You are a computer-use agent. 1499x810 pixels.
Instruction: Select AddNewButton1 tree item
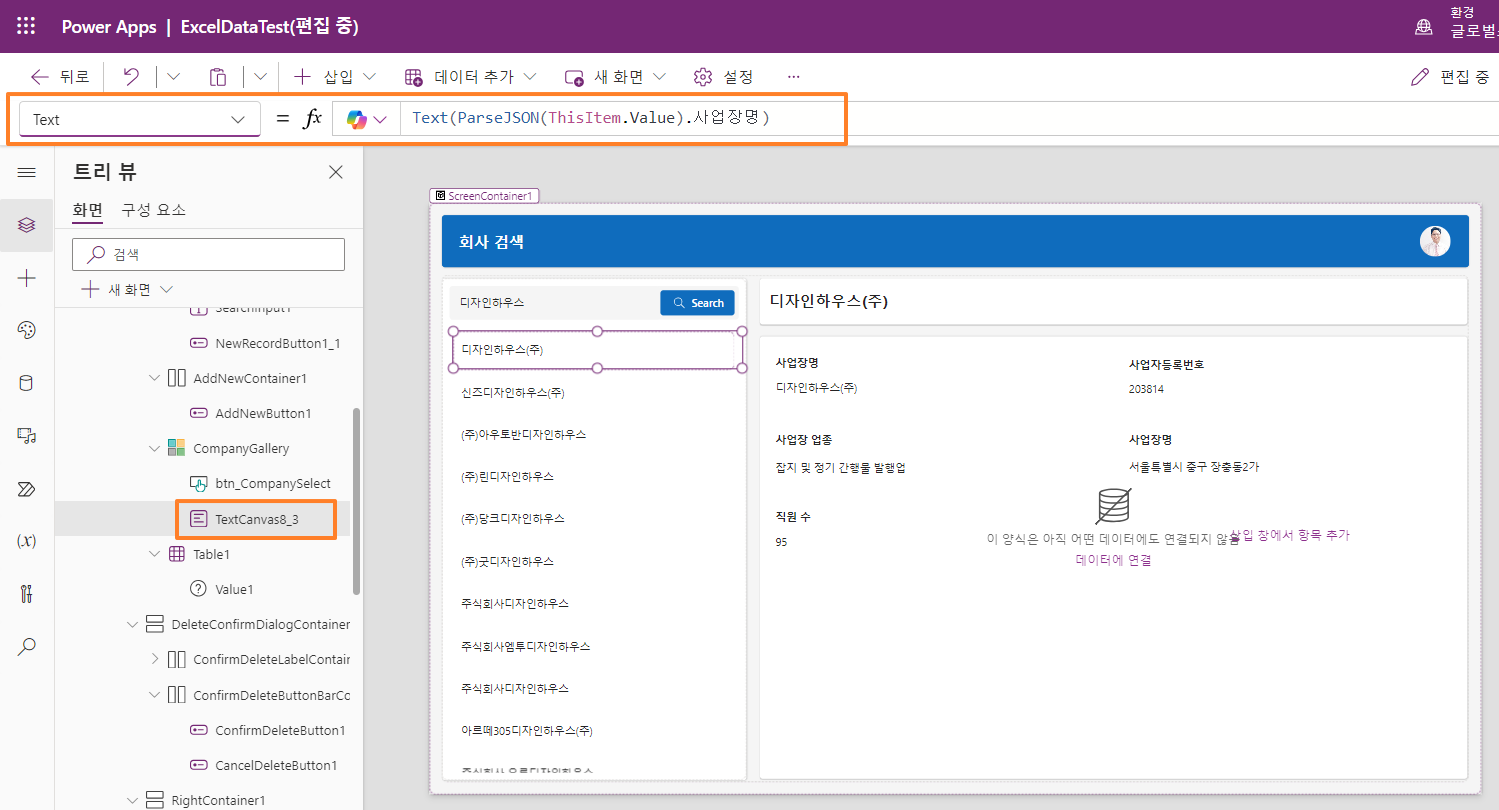coord(251,413)
